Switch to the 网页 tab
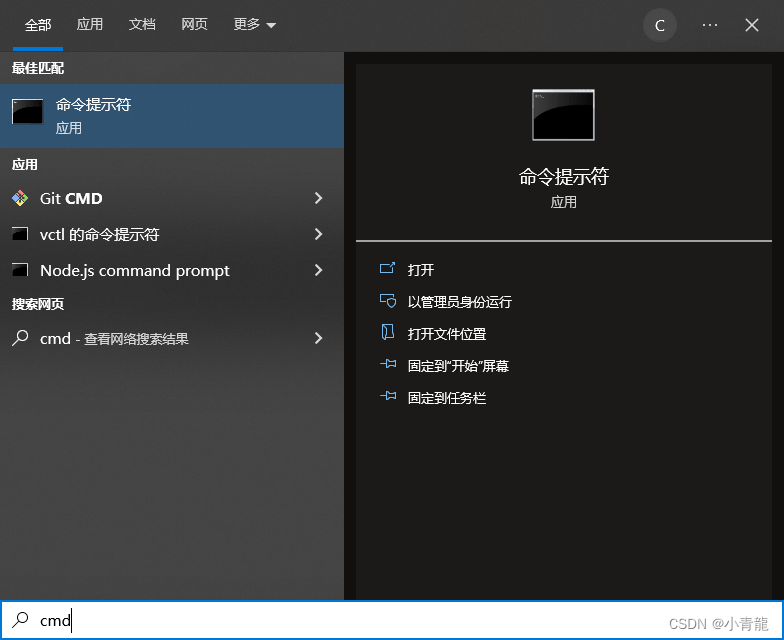784x640 pixels. tap(194, 24)
